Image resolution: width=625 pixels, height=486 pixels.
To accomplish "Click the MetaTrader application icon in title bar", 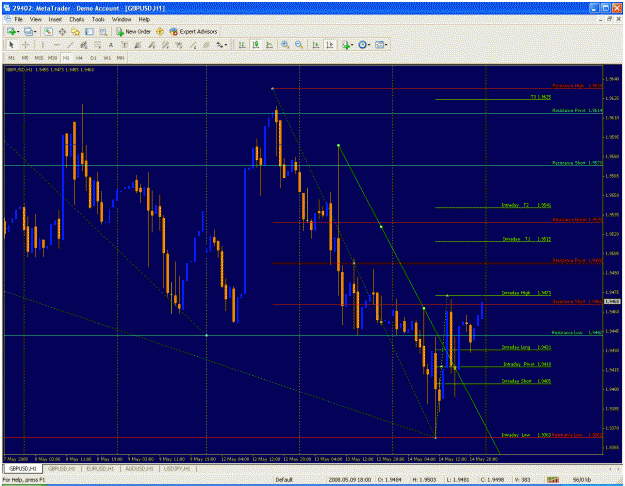I will point(6,8).
